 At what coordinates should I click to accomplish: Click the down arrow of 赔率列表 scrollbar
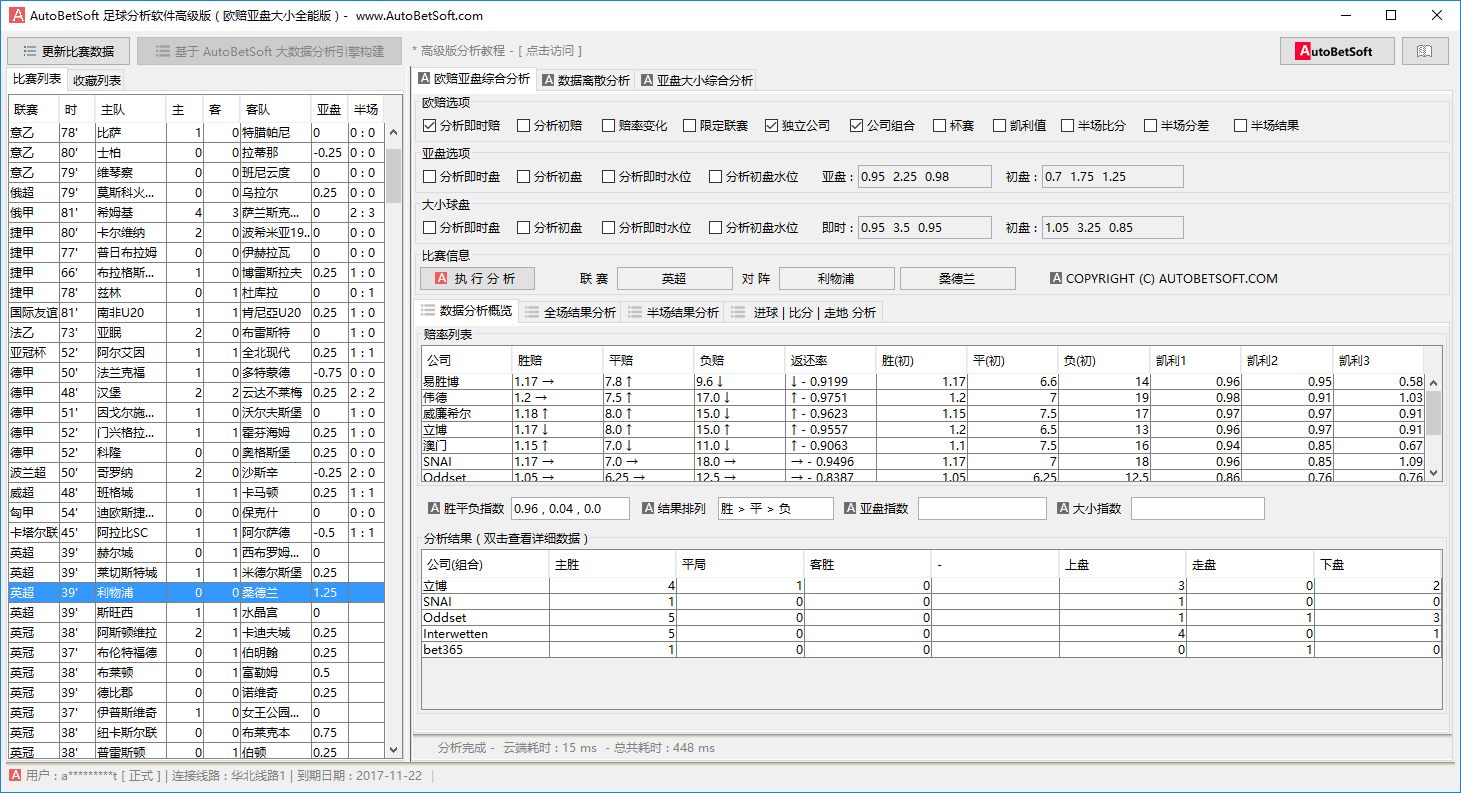(x=1434, y=473)
